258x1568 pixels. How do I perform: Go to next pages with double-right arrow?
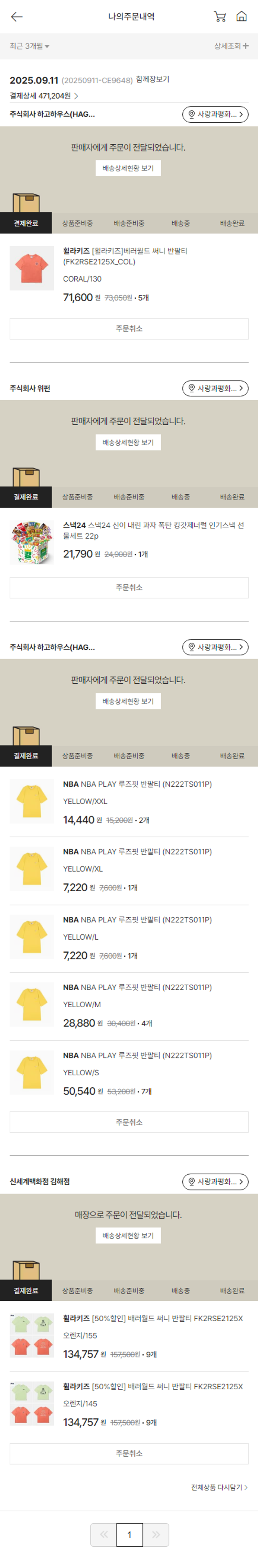coord(155,1535)
